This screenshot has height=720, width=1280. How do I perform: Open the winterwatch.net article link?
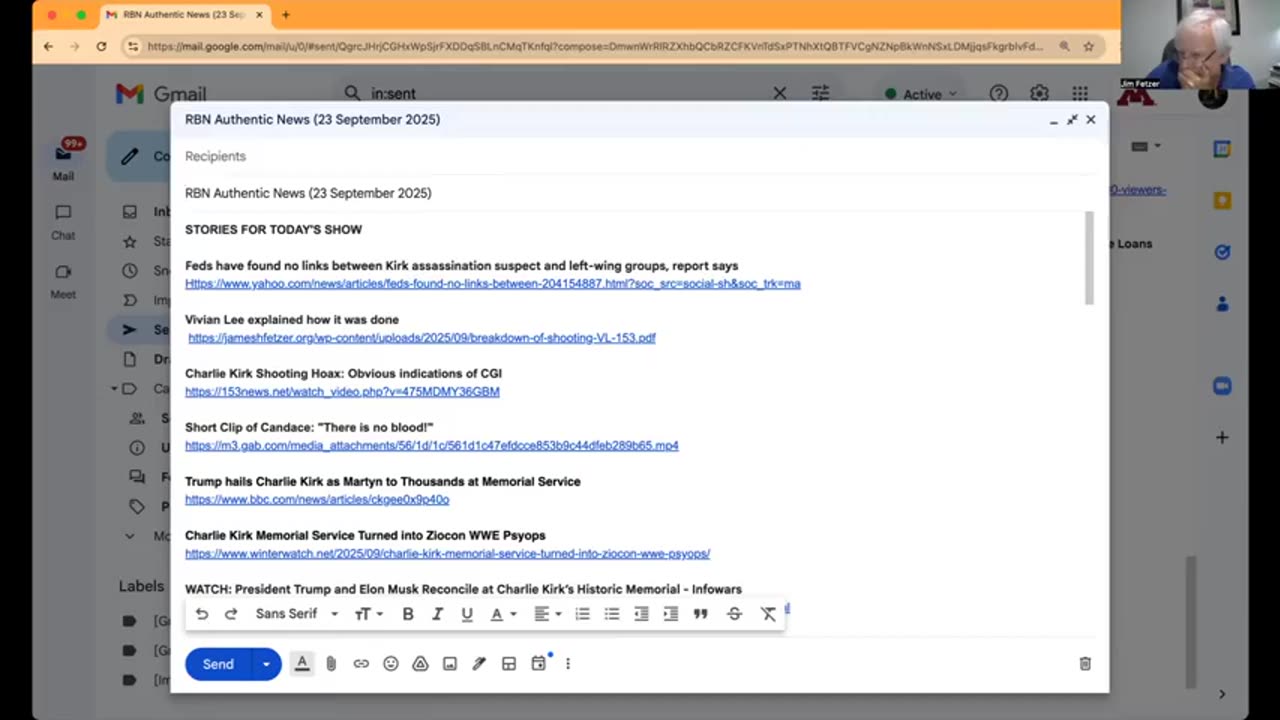[448, 554]
